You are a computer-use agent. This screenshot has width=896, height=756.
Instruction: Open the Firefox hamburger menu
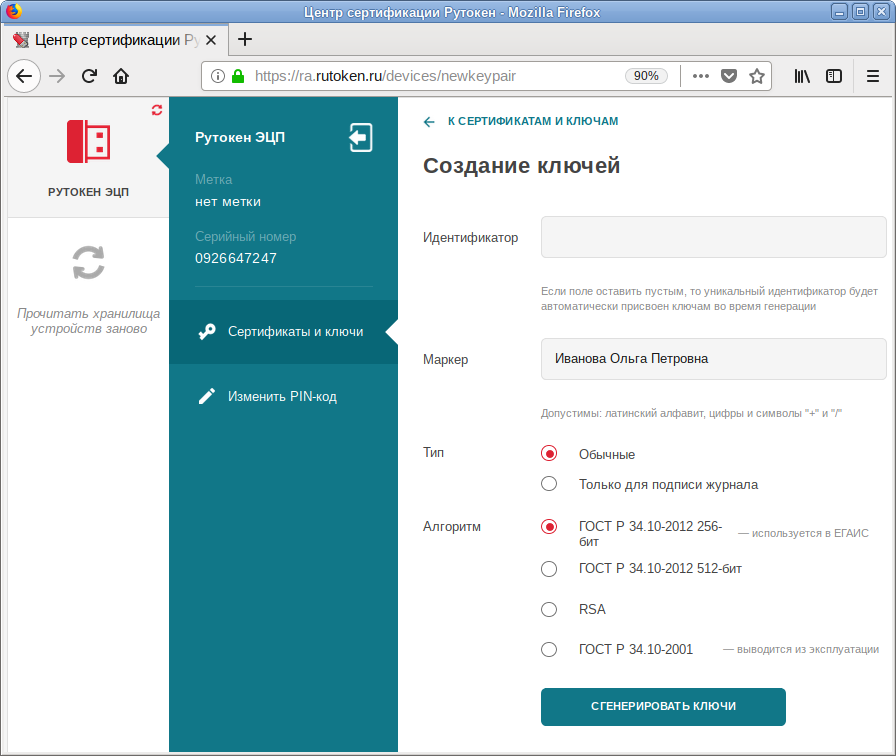(x=873, y=76)
